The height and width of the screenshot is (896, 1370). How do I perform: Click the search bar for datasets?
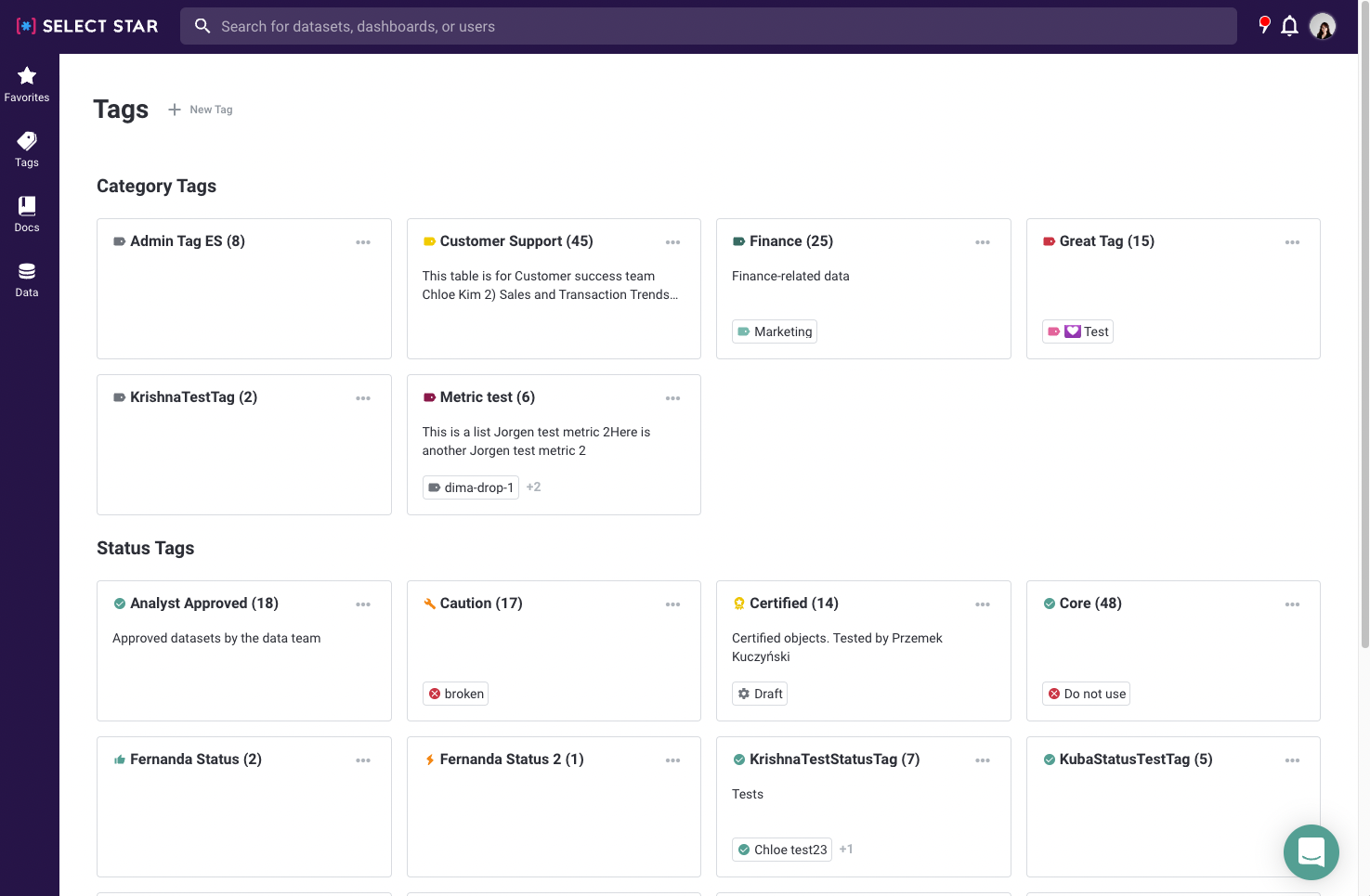coord(708,26)
